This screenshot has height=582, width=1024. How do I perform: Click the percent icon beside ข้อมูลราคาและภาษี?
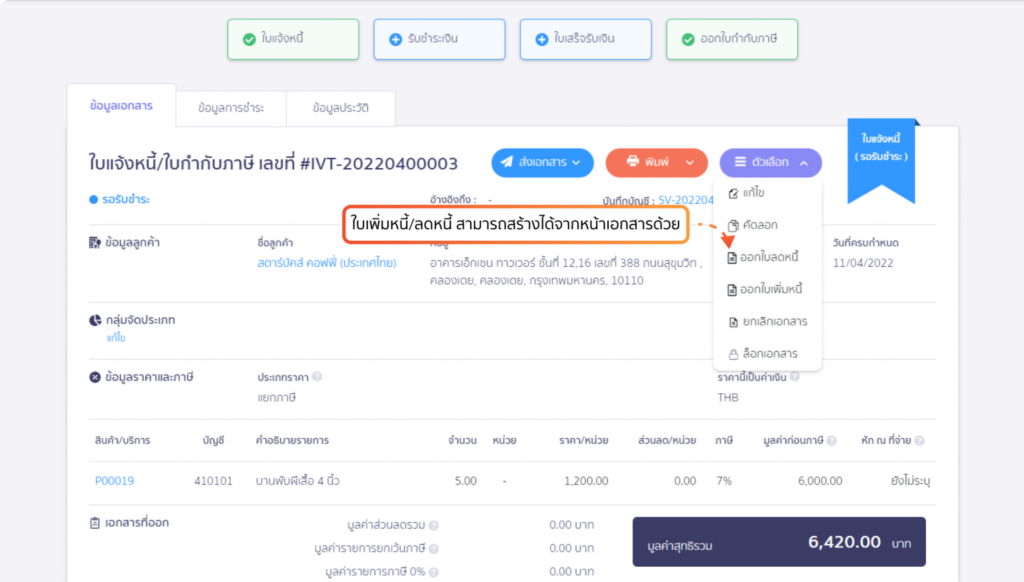pos(95,377)
